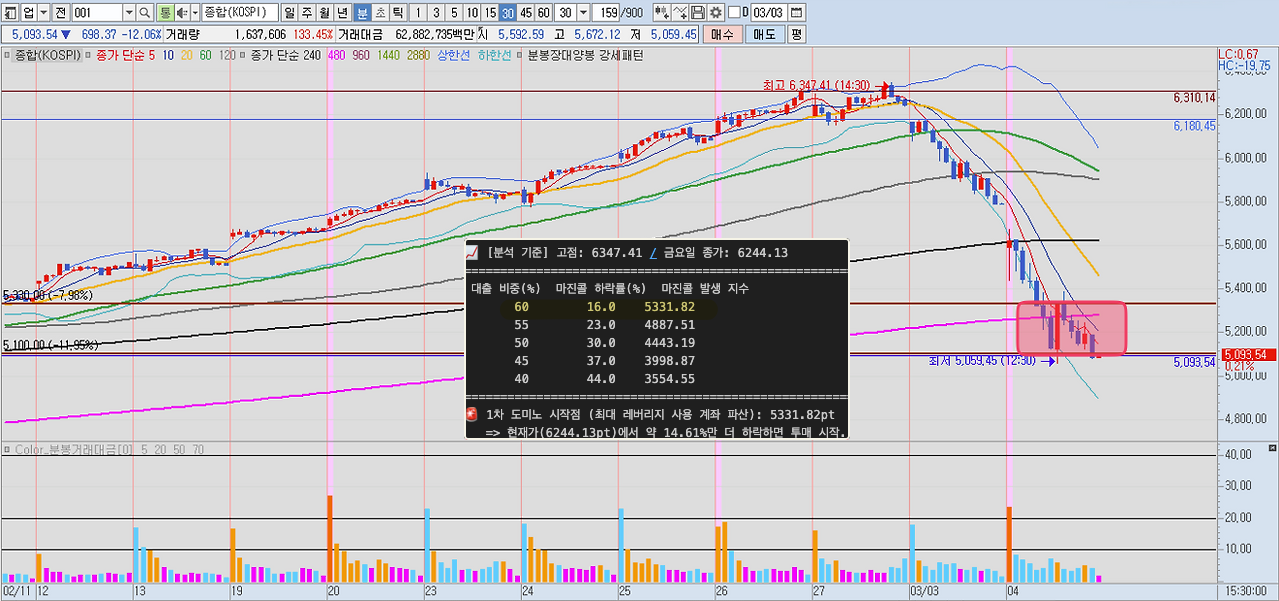
Task: Set interval to 5 minutes
Action: (x=455, y=13)
